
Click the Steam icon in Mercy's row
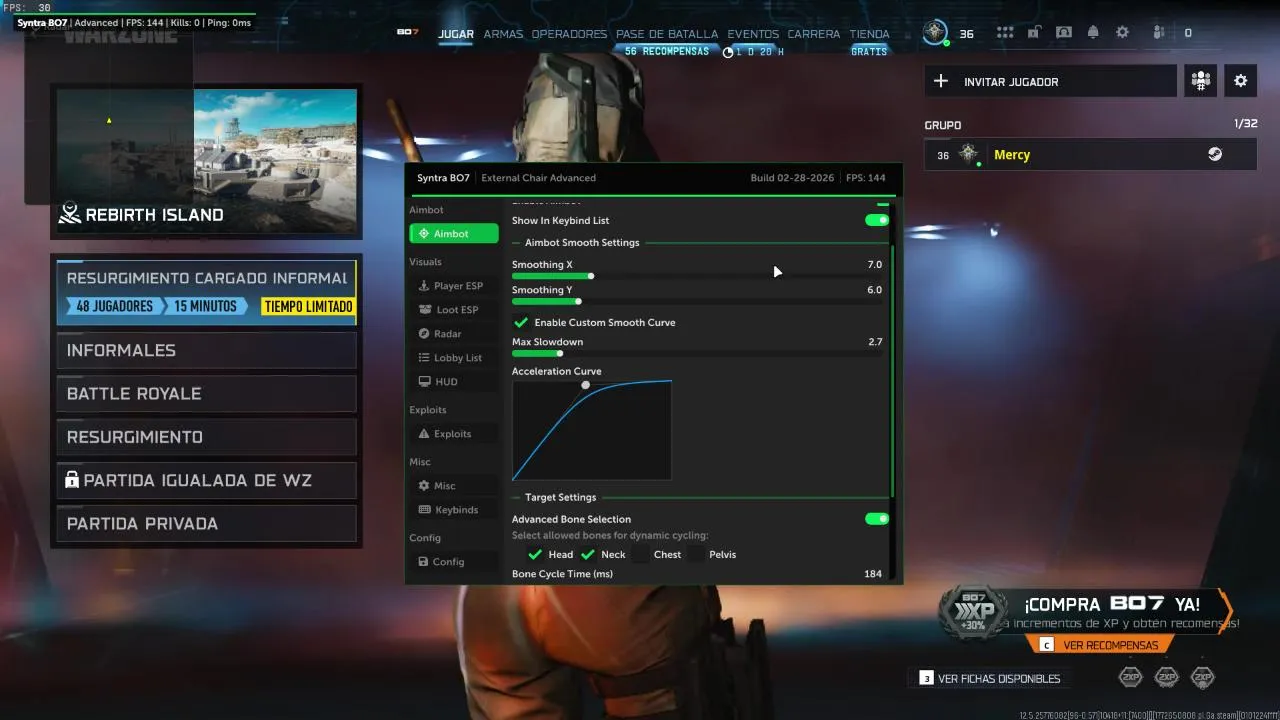[1215, 155]
